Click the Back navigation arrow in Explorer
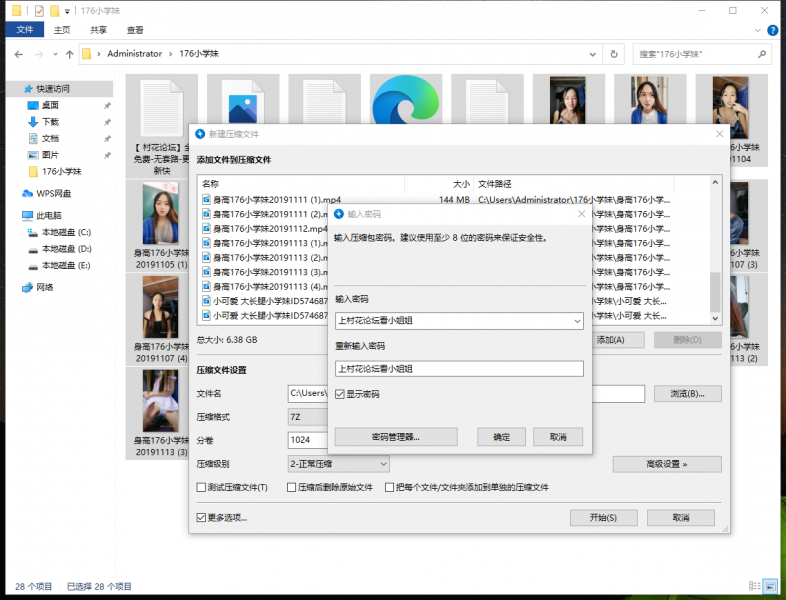Image resolution: width=786 pixels, height=600 pixels. click(15, 53)
